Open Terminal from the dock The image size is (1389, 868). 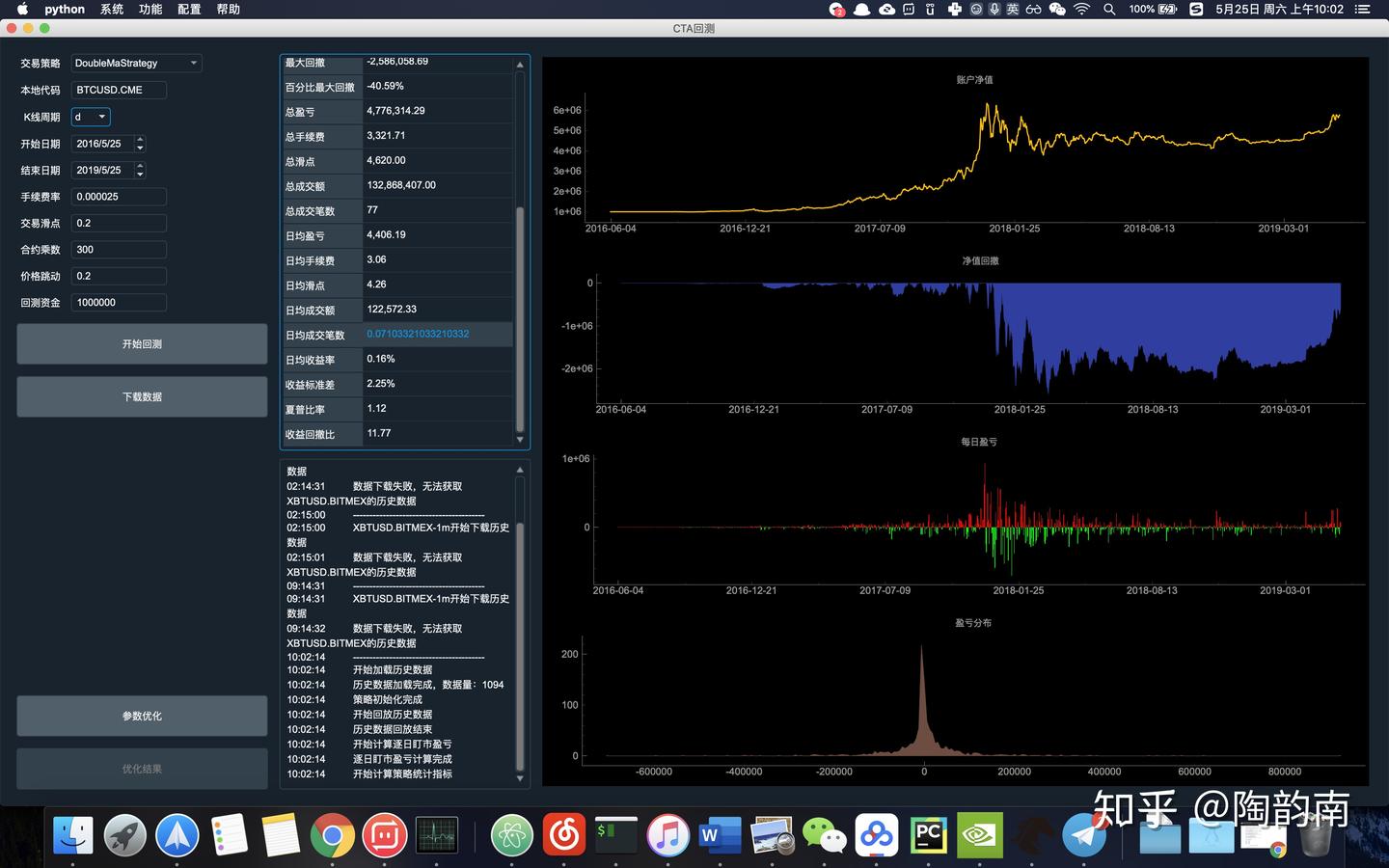point(616,835)
